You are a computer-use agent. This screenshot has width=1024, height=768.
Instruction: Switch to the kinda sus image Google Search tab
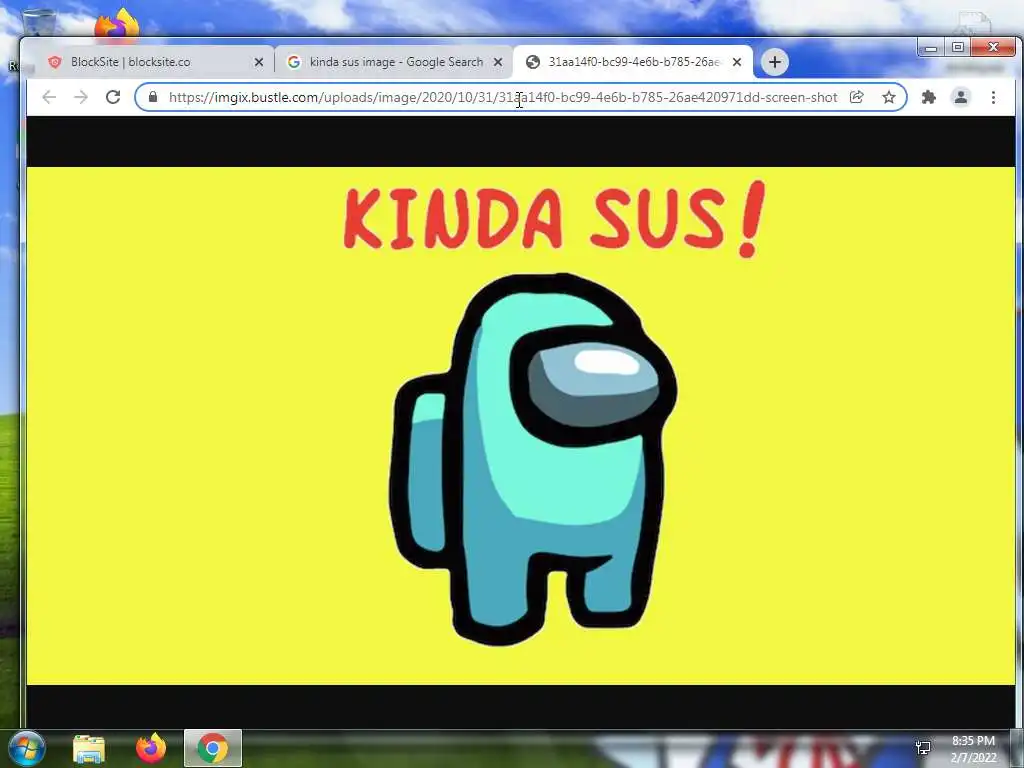click(x=394, y=62)
